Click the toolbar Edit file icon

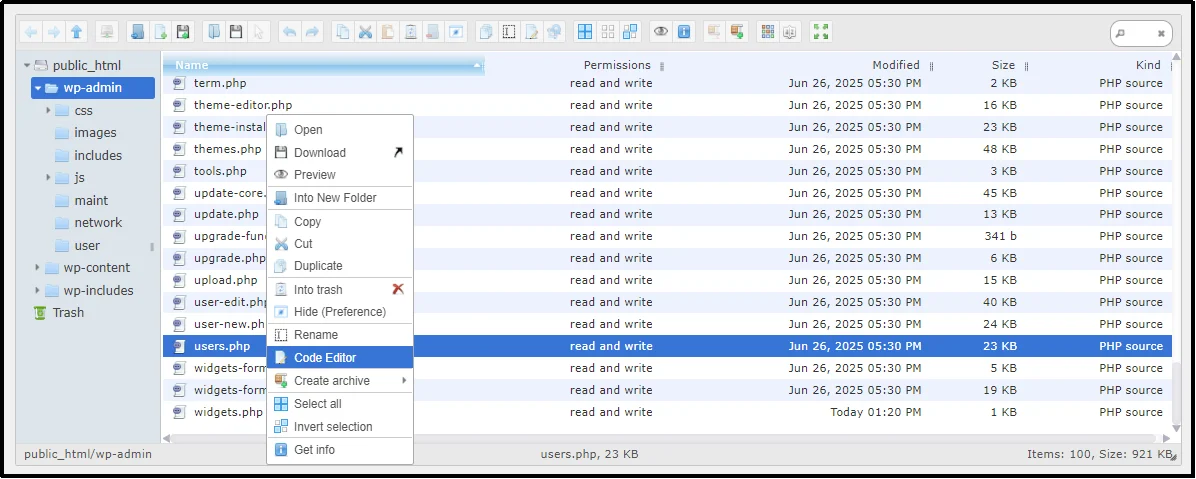(531, 31)
